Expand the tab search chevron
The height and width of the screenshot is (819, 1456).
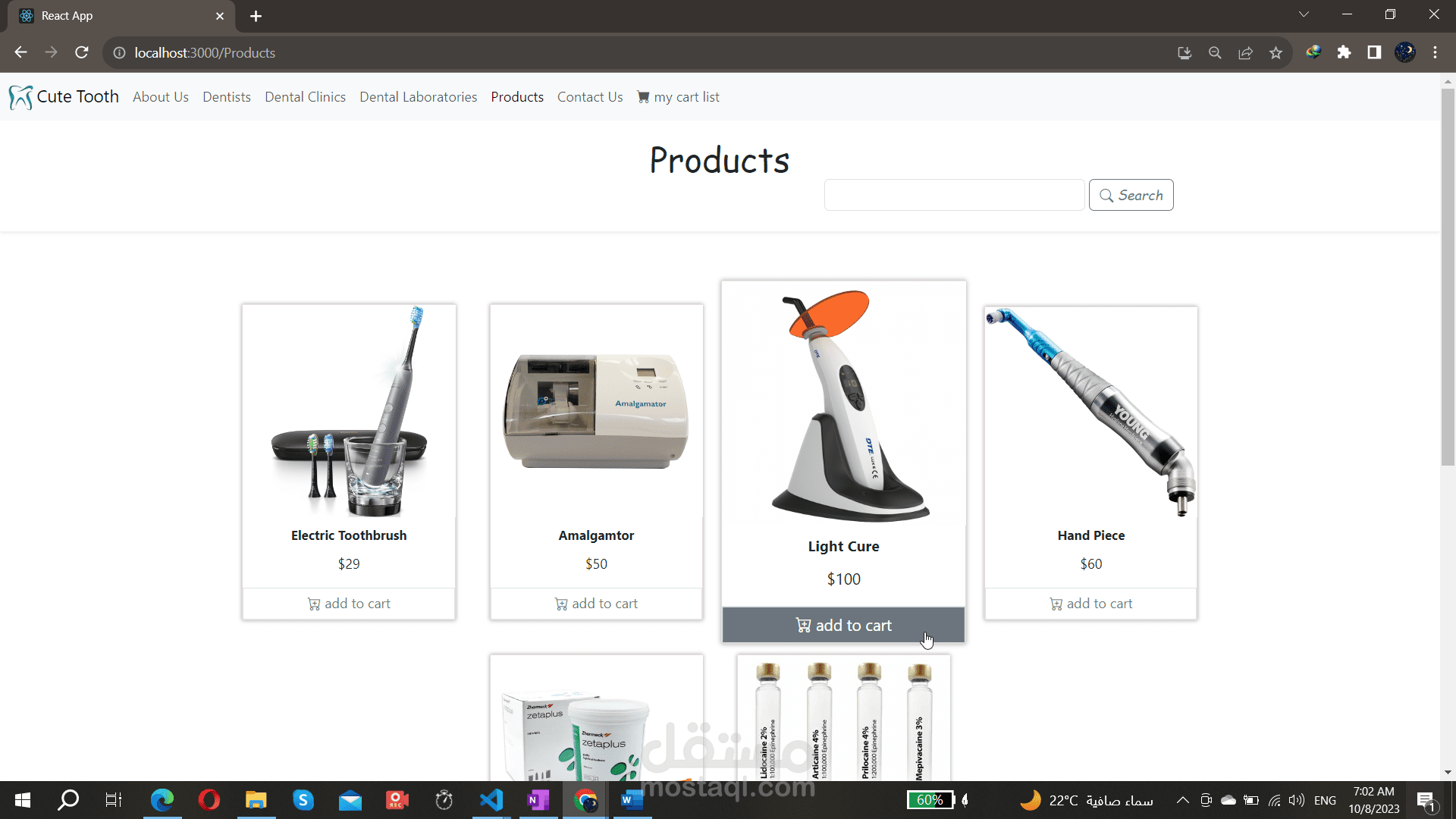pyautogui.click(x=1304, y=14)
